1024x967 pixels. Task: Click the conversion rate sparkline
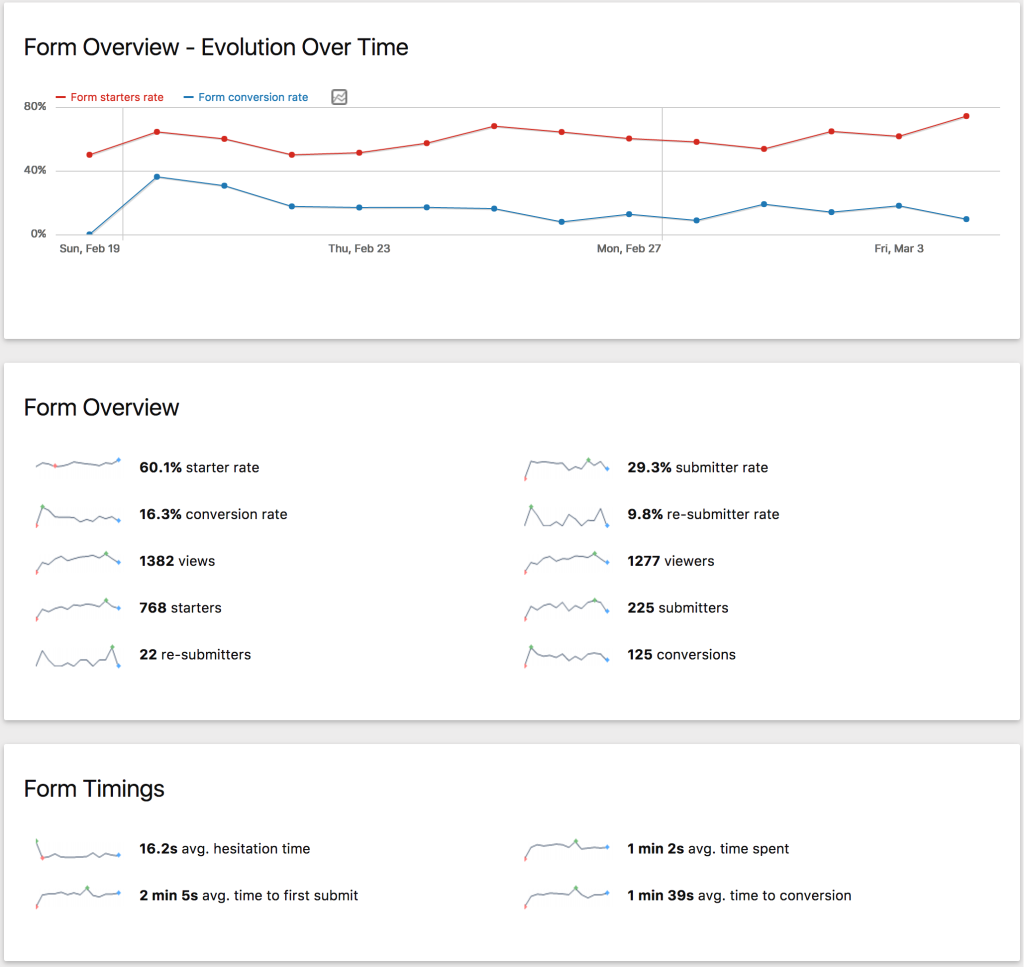click(x=78, y=515)
